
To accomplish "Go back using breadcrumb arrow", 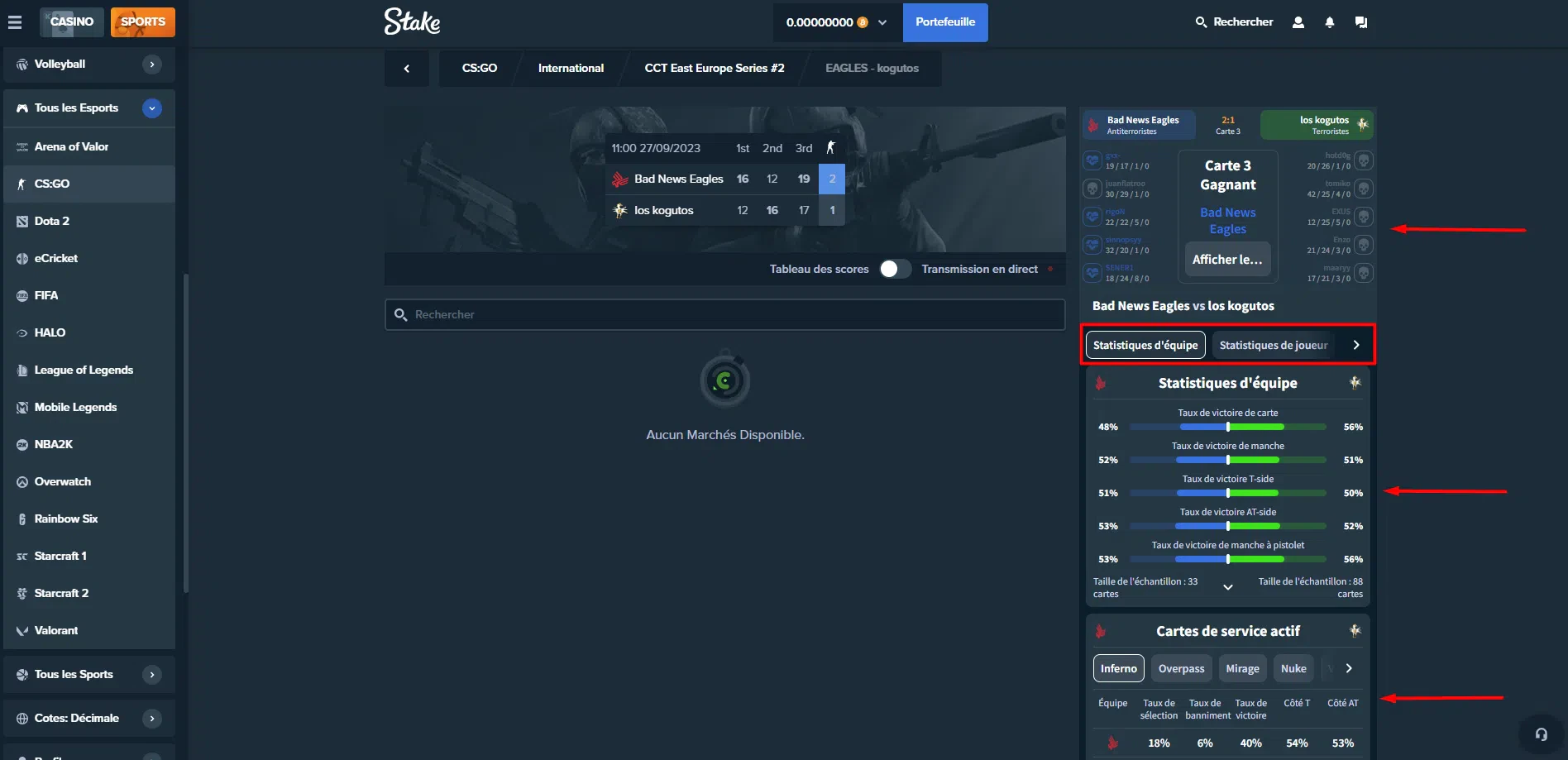I will click(x=407, y=69).
